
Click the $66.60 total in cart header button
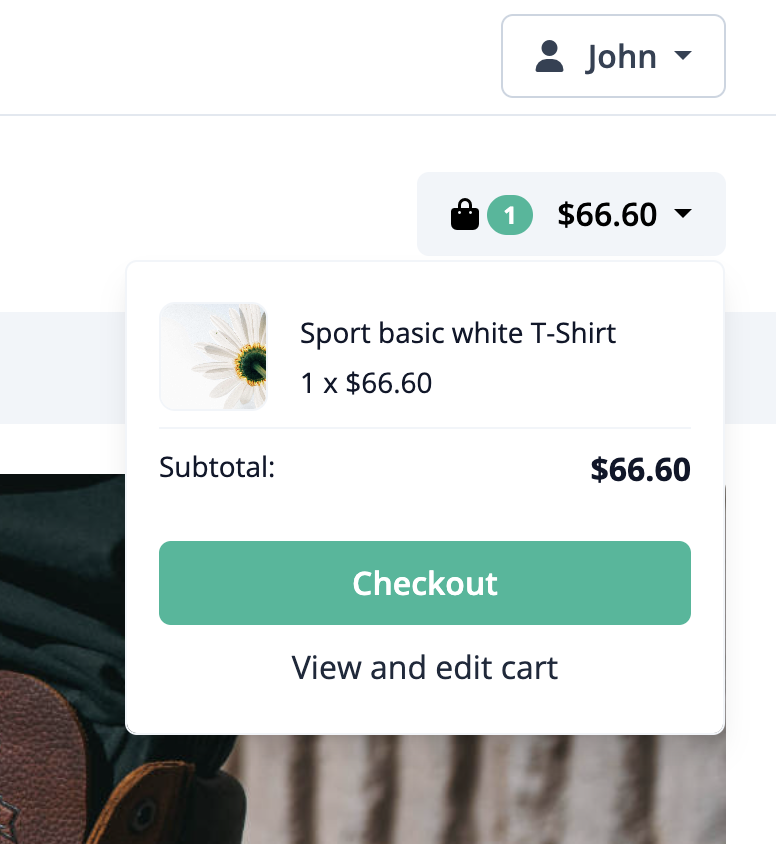tap(607, 215)
